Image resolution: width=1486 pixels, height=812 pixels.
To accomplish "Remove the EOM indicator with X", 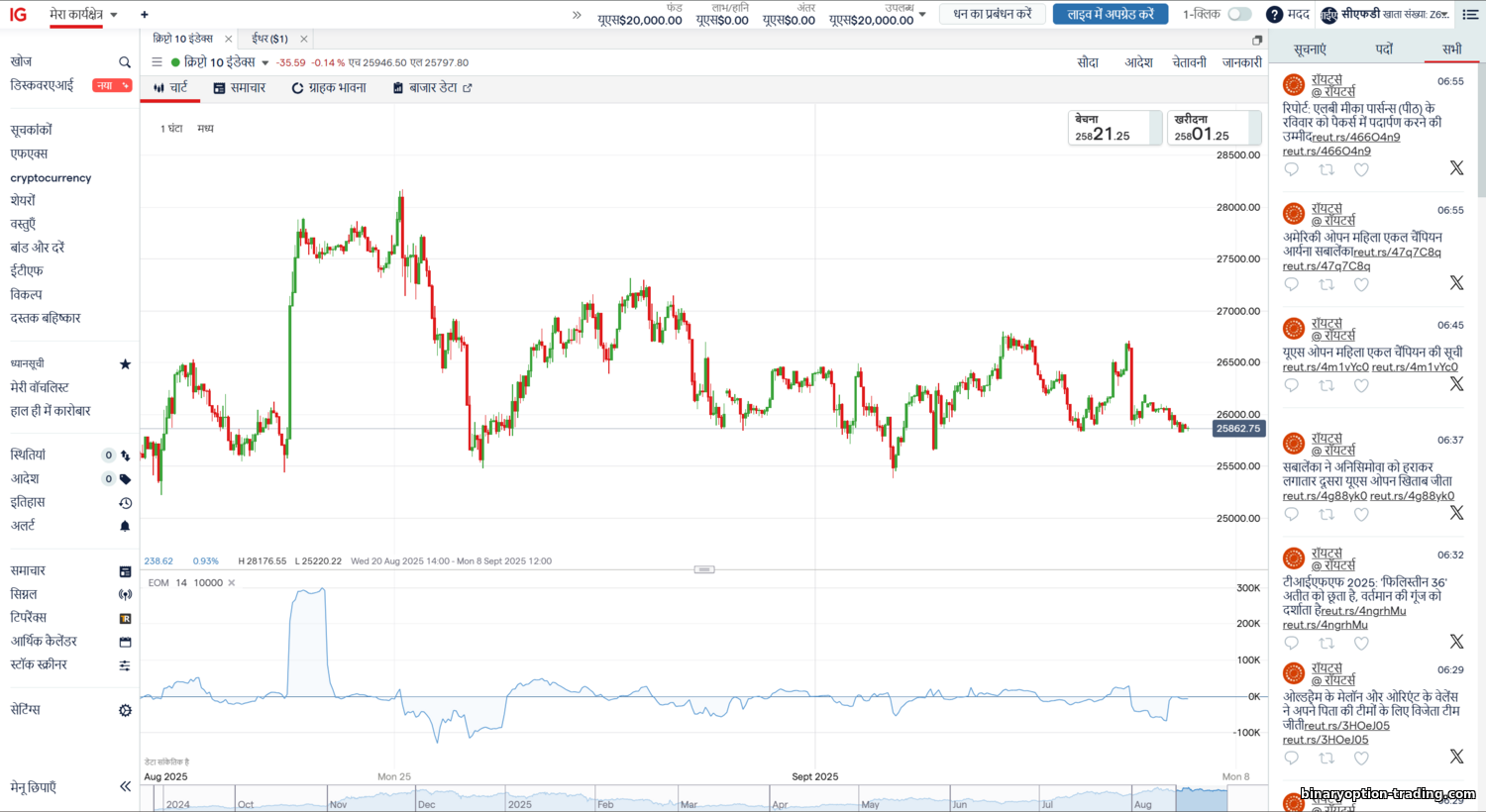I will (x=232, y=583).
